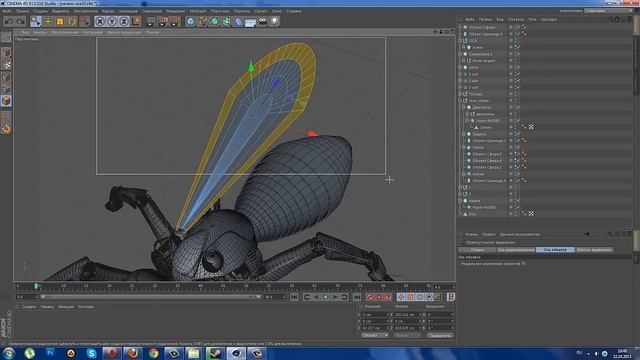The height and width of the screenshot is (360, 640).
Task: Switch to Ось объекта tab
Action: click(555, 249)
